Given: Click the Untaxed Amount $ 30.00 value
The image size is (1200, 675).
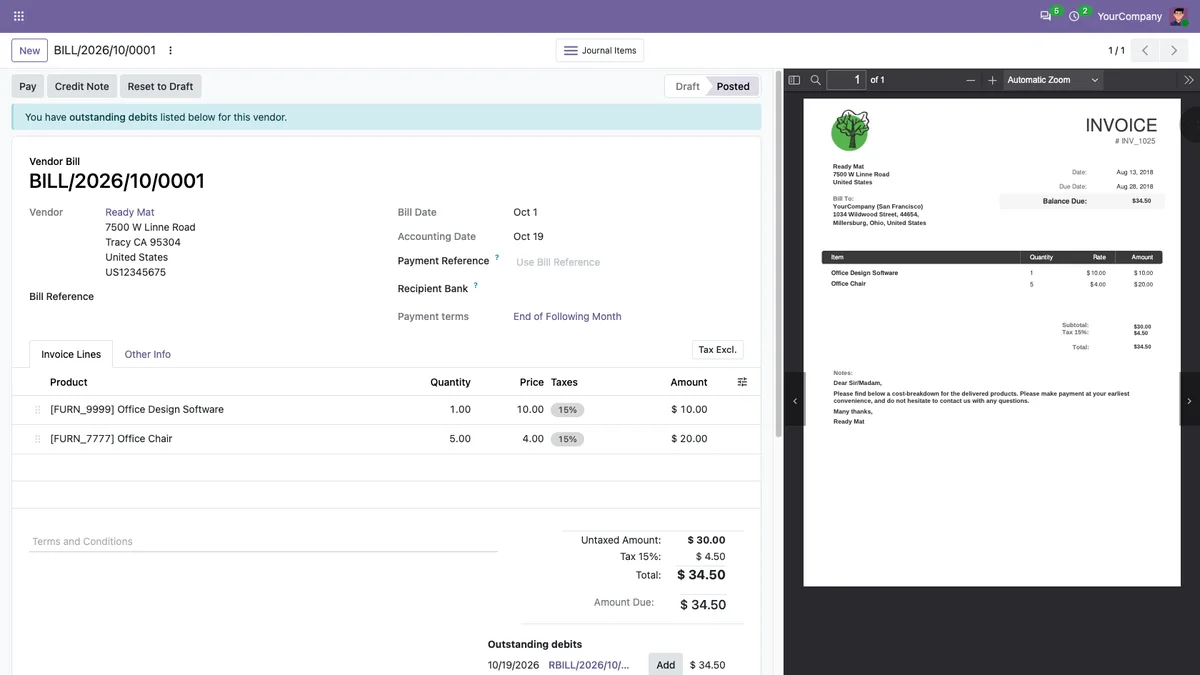Looking at the screenshot, I should [x=706, y=540].
